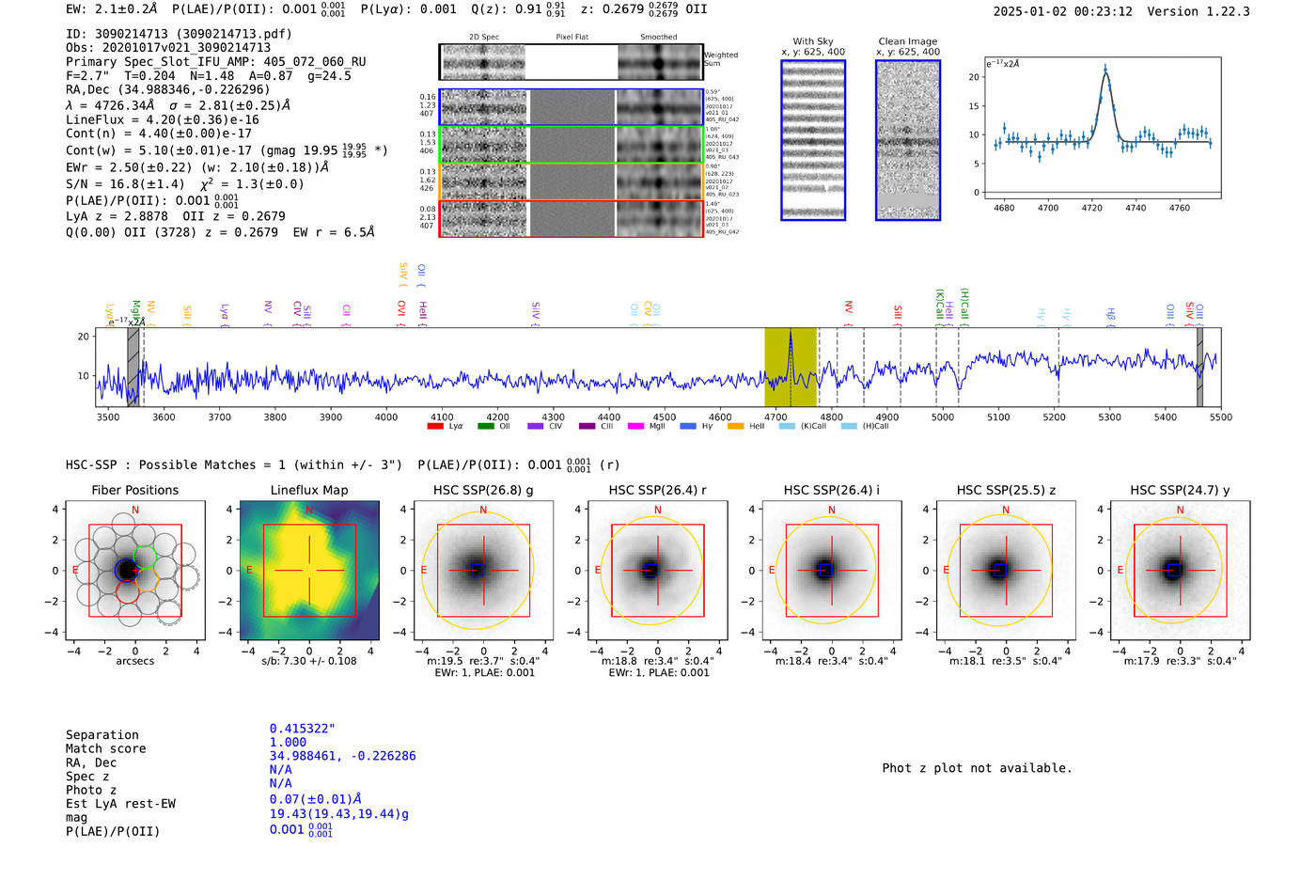This screenshot has height=896, width=1316.
Task: Click the green fiber circle in Fiber Positions
Action: pos(145,556)
